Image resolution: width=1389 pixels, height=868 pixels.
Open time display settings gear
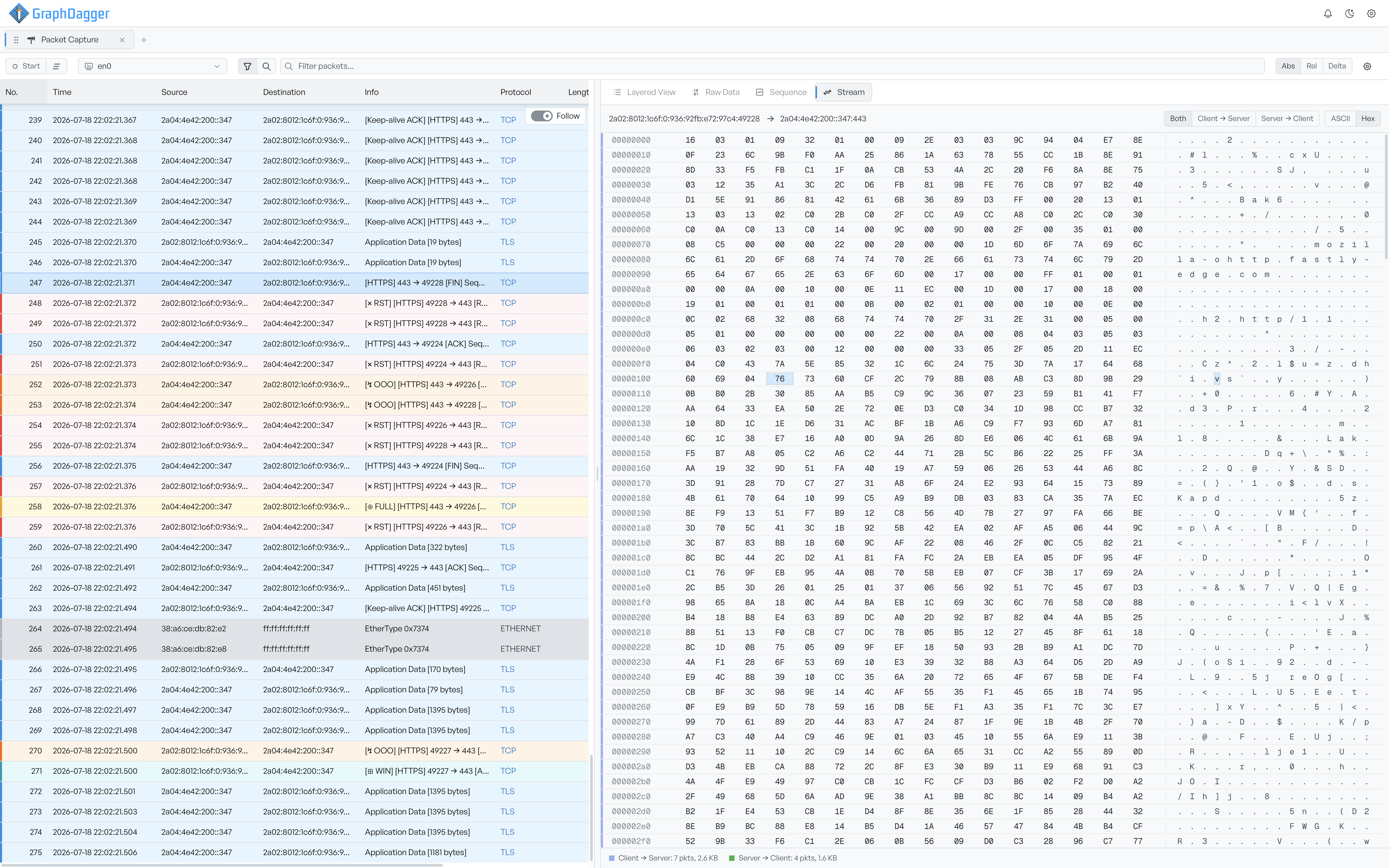[1367, 66]
